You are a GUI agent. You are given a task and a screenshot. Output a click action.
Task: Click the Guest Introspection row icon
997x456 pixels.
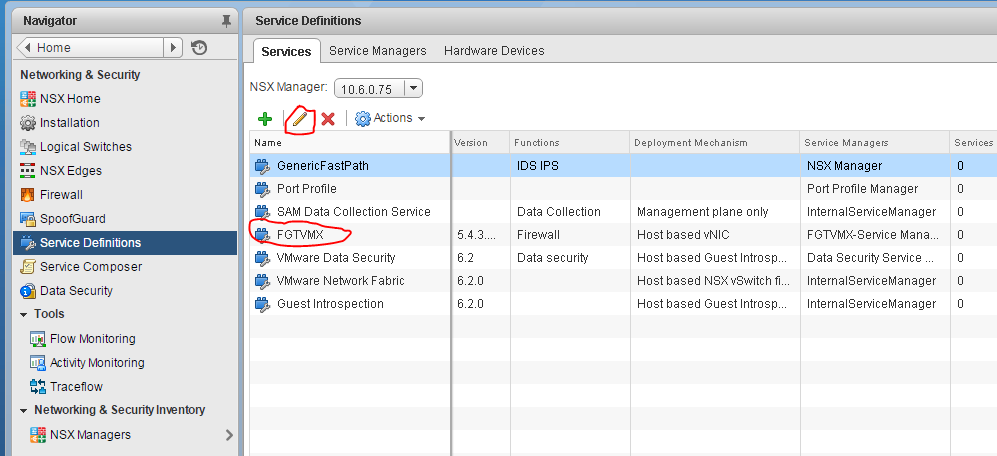263,304
